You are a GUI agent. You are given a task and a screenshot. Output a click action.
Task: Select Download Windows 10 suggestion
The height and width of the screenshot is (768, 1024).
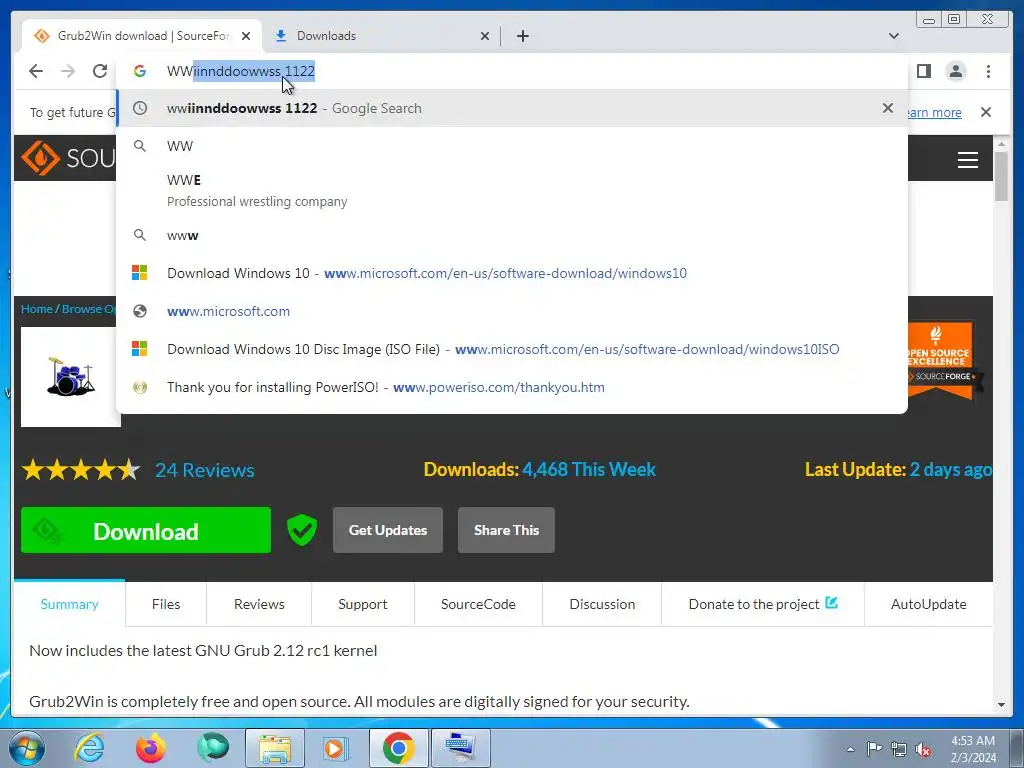coord(511,273)
